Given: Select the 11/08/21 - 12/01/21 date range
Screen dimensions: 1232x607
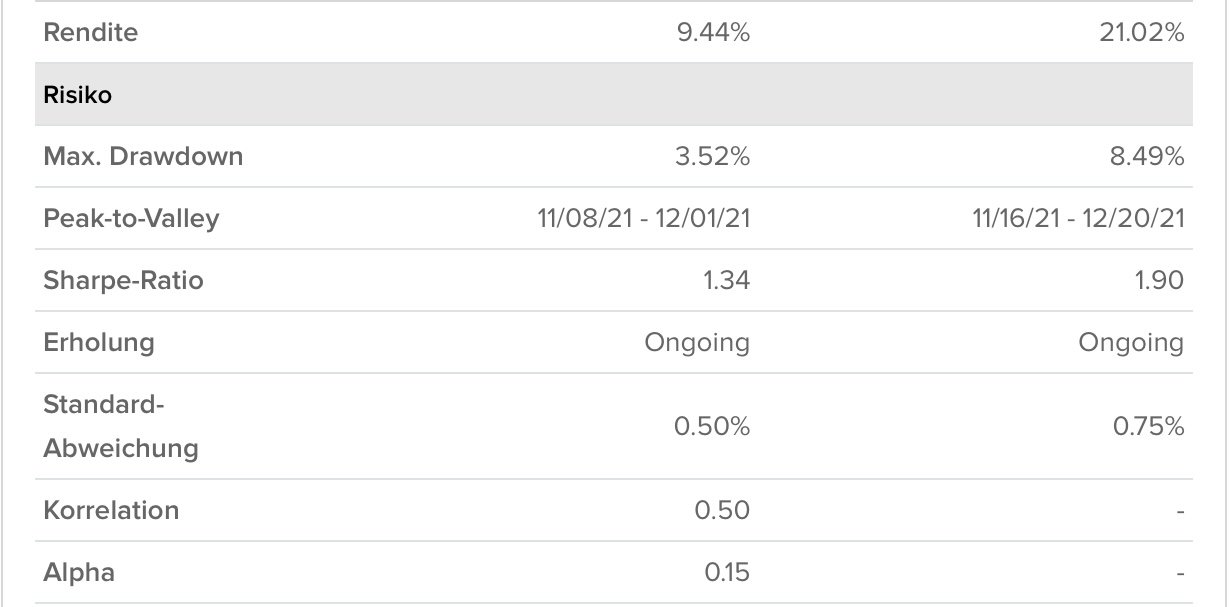Looking at the screenshot, I should [x=643, y=219].
